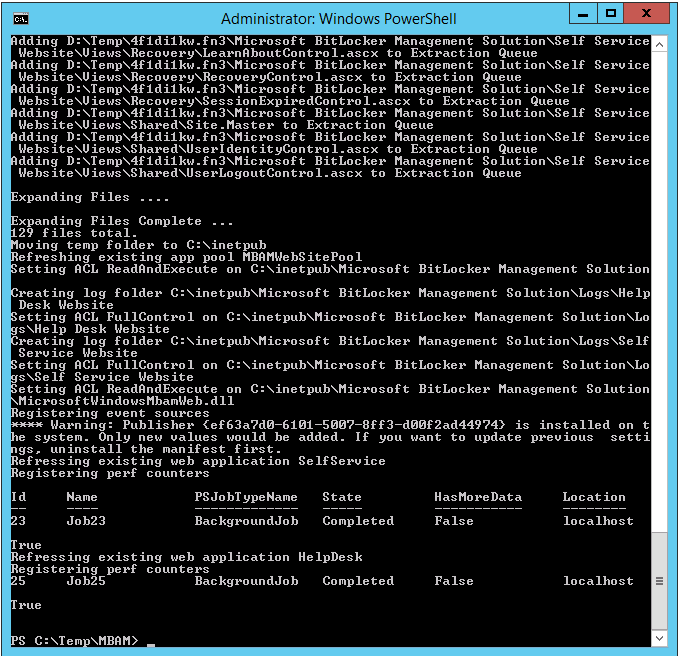Click the 'Desk Website' continuation line
The image size is (679, 656).
tap(66, 305)
